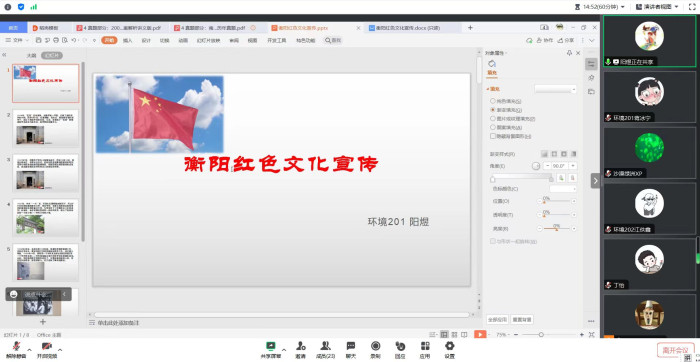Click the Apply to All button
The width and height of the screenshot is (700, 362).
pos(497,320)
